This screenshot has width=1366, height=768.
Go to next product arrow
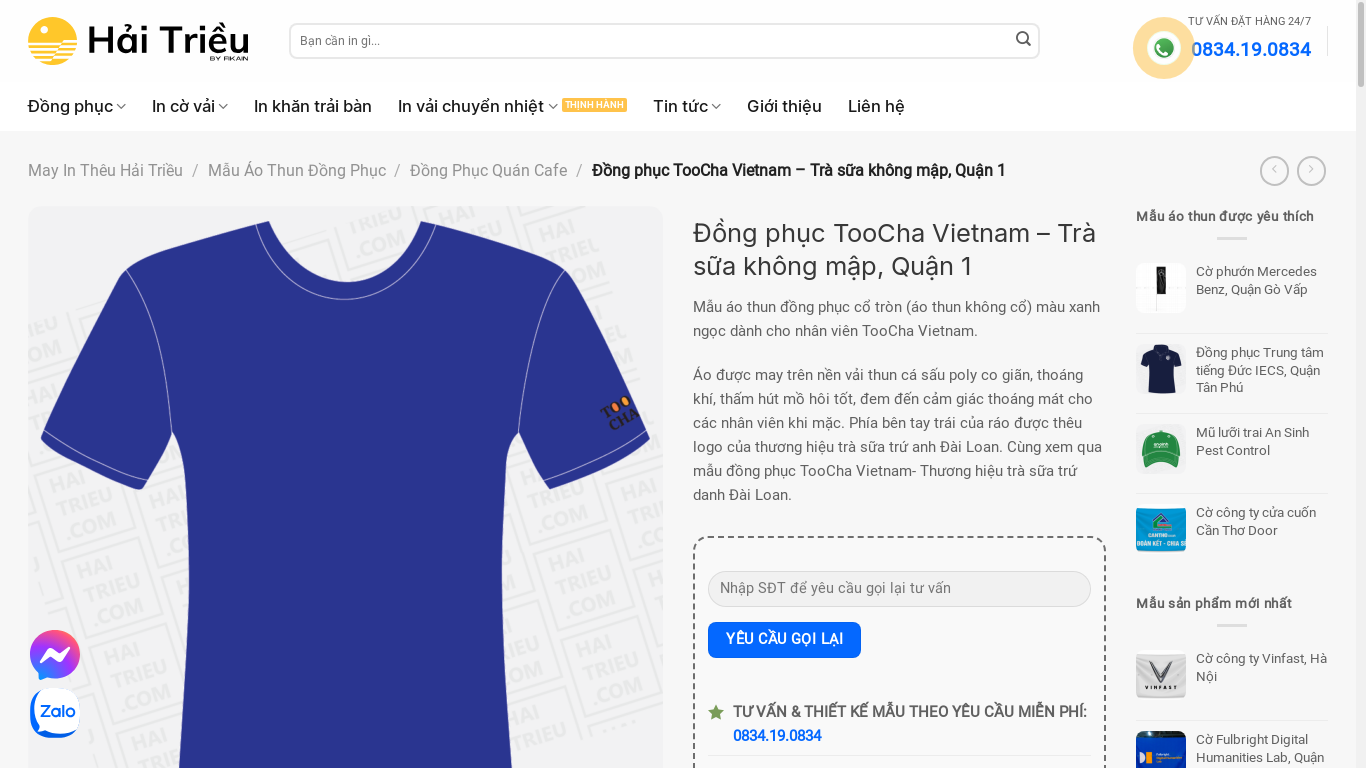[1311, 171]
